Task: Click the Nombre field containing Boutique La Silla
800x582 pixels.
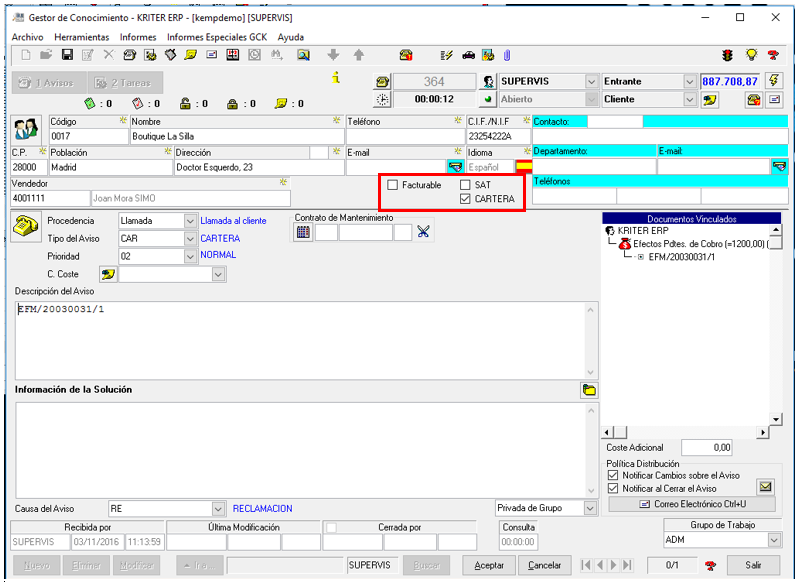Action: tap(237, 136)
